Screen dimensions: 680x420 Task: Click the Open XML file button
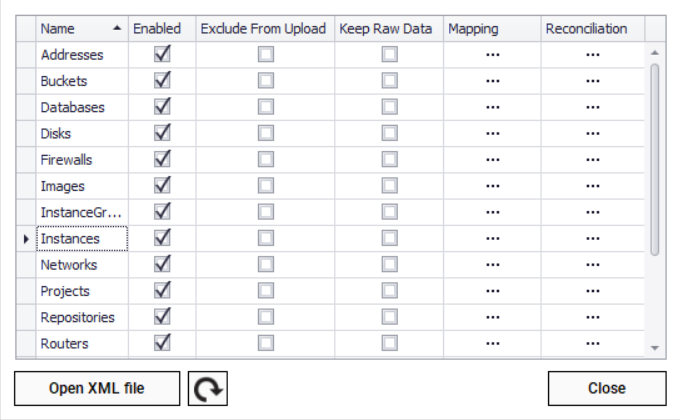coord(97,389)
